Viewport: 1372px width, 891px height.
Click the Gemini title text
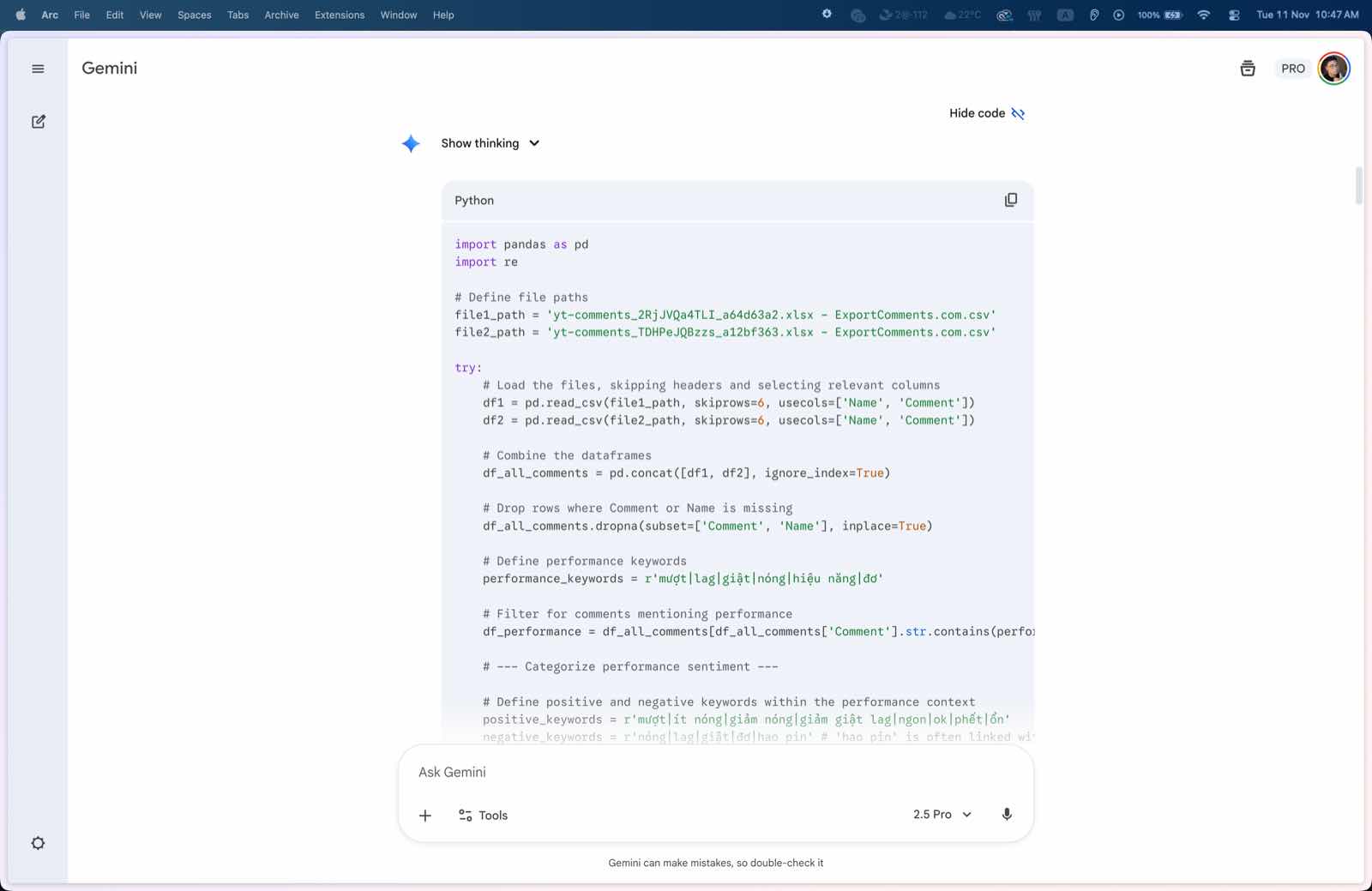coord(109,69)
